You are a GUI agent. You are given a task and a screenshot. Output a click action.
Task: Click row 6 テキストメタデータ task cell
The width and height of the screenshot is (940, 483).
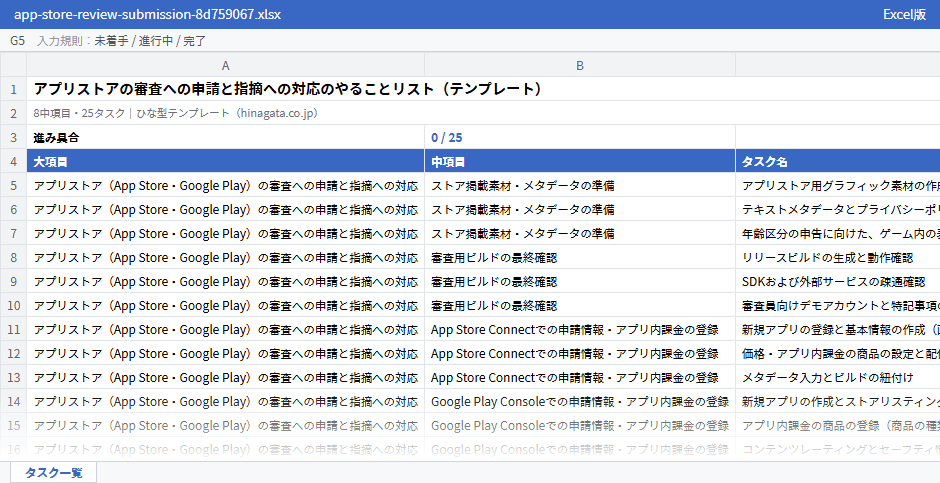click(838, 209)
